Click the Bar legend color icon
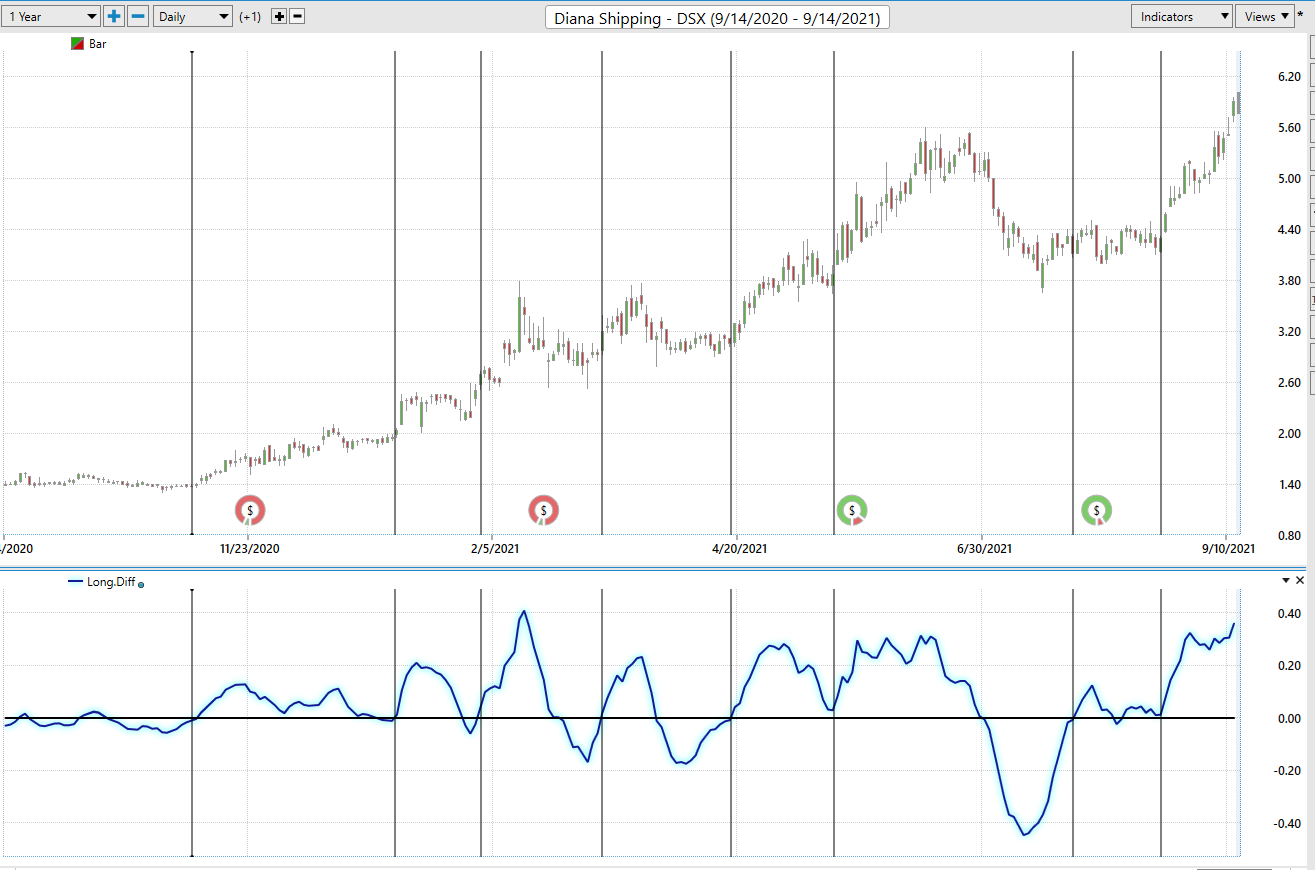Viewport: 1315px width, 870px height. pos(78,44)
